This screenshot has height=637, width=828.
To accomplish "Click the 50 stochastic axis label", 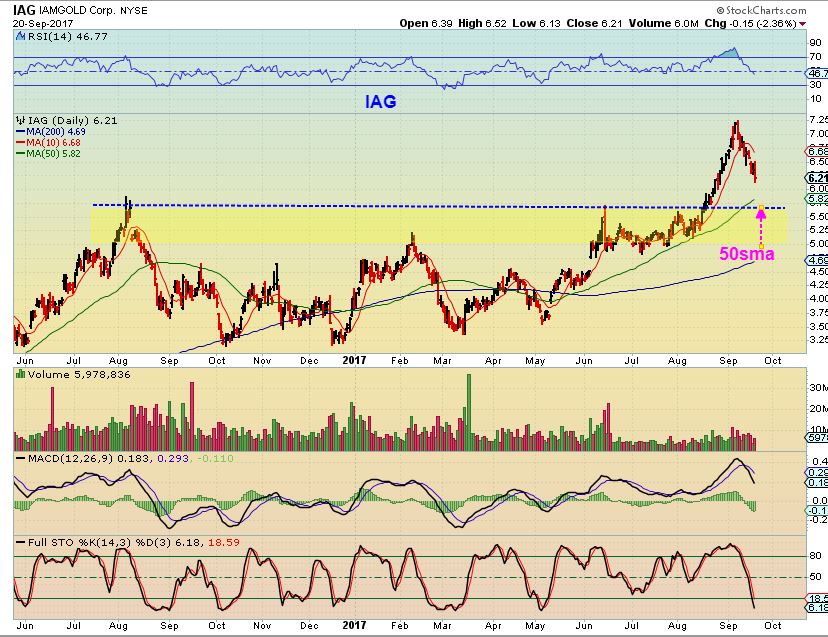I will 815,576.
